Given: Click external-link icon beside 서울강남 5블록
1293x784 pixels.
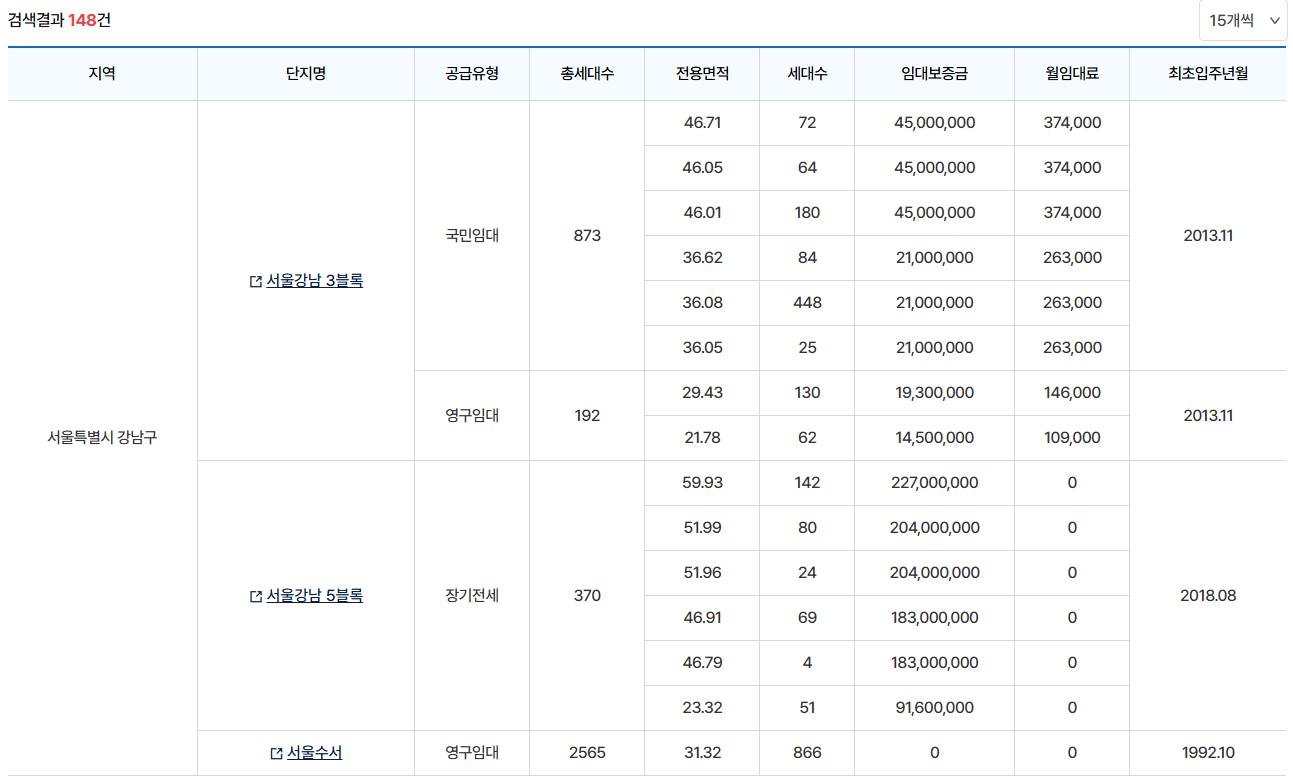Looking at the screenshot, I should 256,597.
